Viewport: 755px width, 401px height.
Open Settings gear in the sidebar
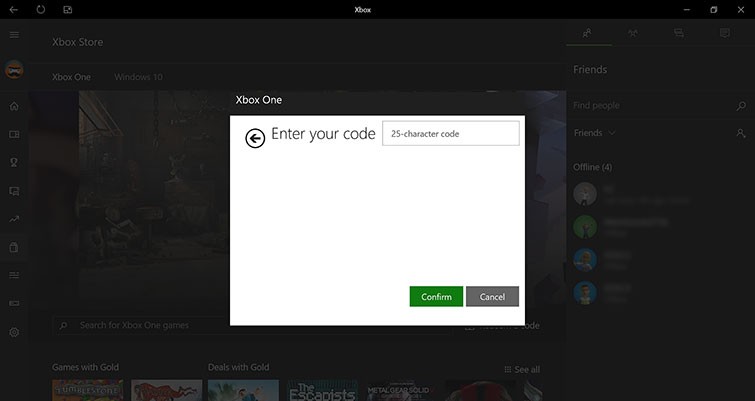tap(14, 332)
